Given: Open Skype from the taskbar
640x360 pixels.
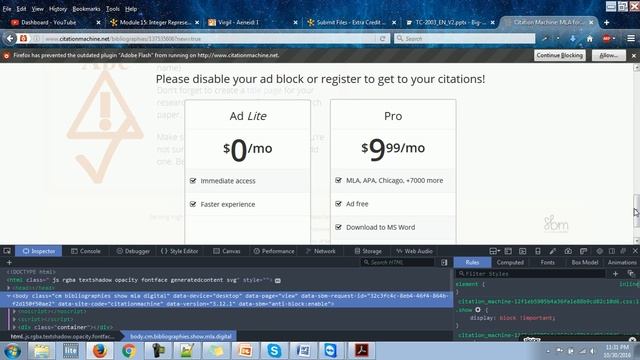Looking at the screenshot, I should [x=274, y=350].
